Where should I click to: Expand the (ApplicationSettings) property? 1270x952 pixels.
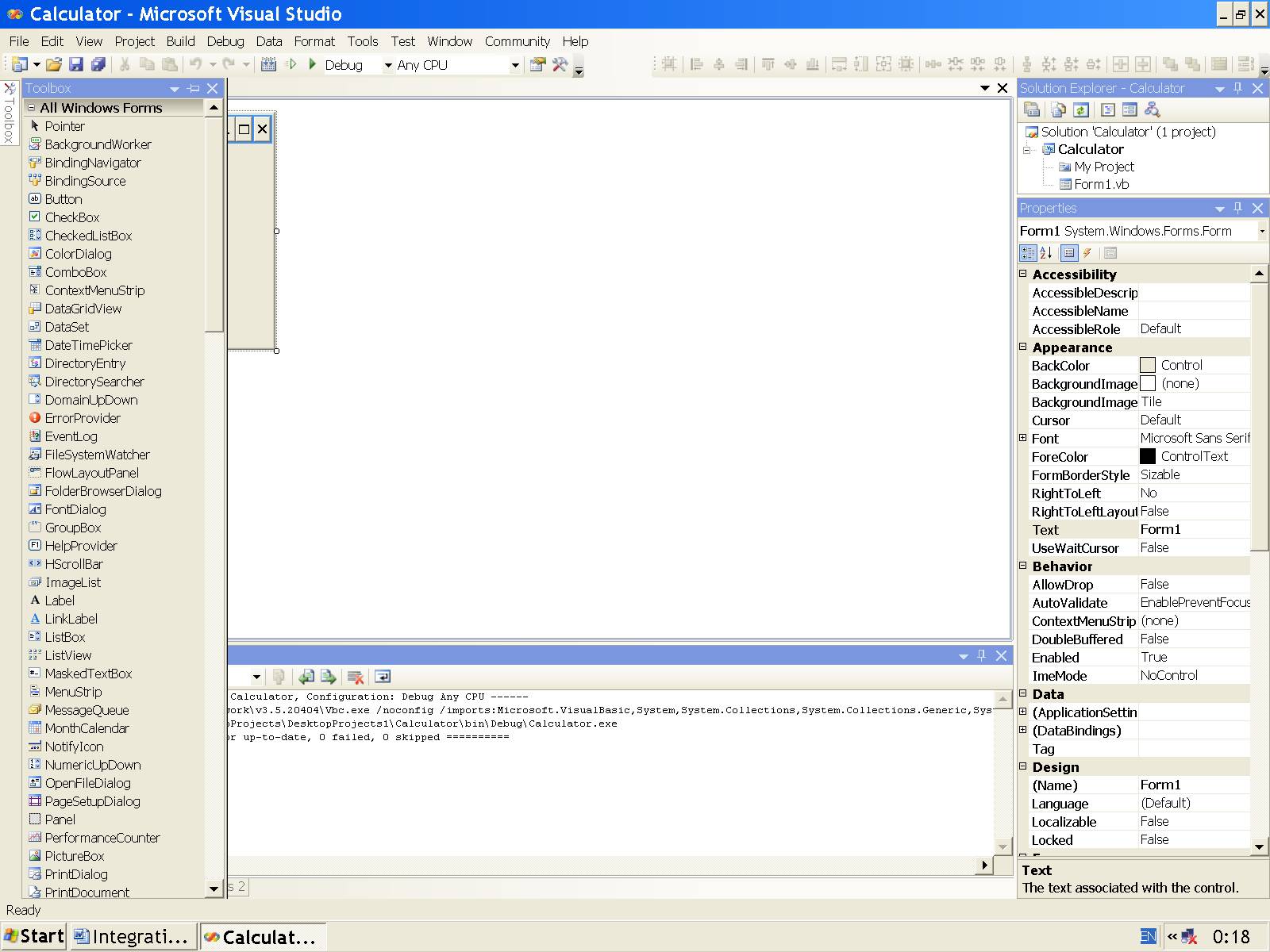pyautogui.click(x=1023, y=712)
